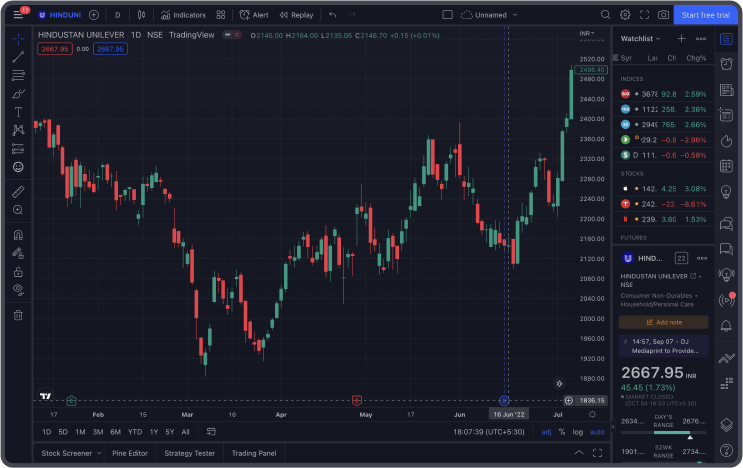Viewport: 743px width, 468px height.
Task: Add a symbol to the watchlist
Action: [681, 38]
